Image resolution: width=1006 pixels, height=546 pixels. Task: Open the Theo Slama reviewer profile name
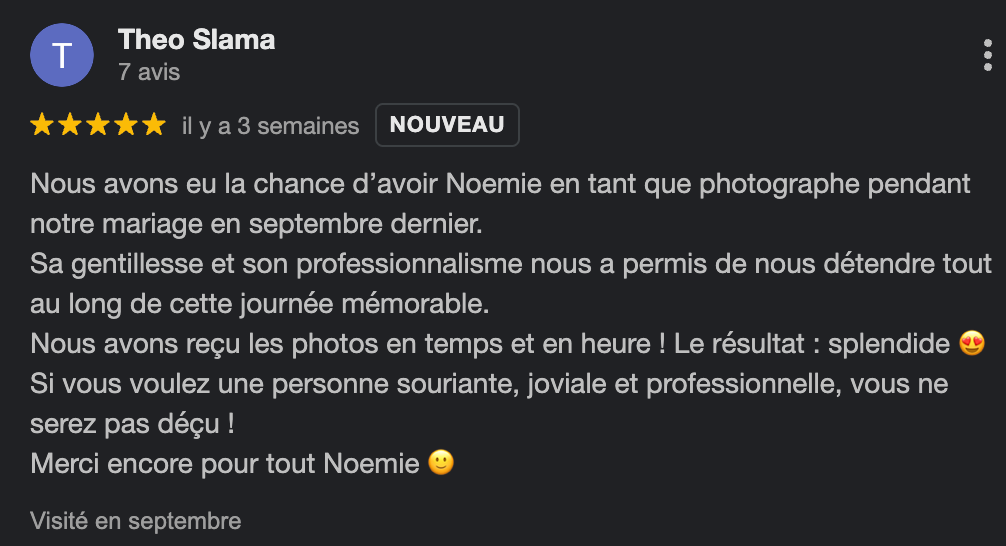196,40
